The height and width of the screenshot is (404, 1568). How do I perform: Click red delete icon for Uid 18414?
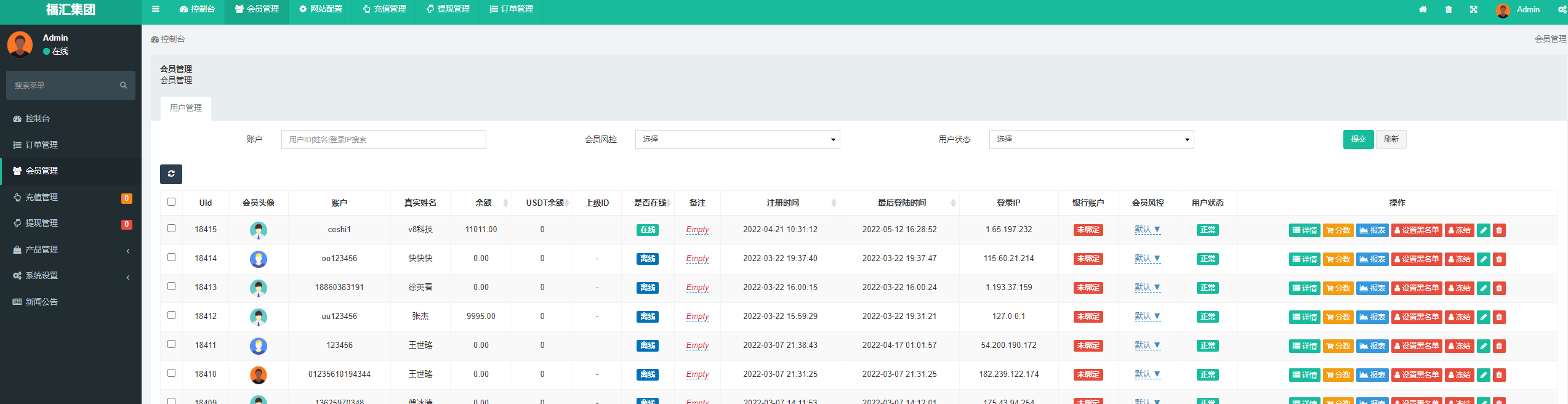pos(1499,259)
